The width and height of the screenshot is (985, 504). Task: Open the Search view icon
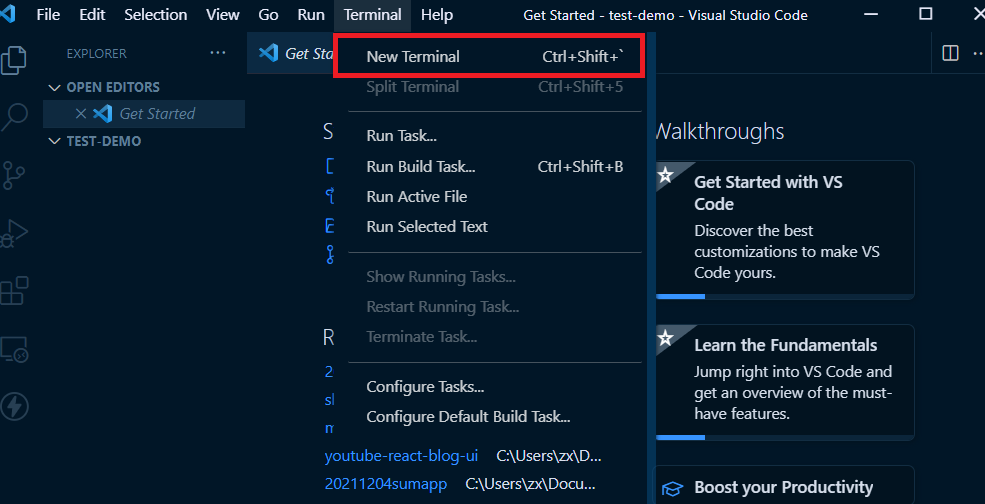(x=14, y=117)
